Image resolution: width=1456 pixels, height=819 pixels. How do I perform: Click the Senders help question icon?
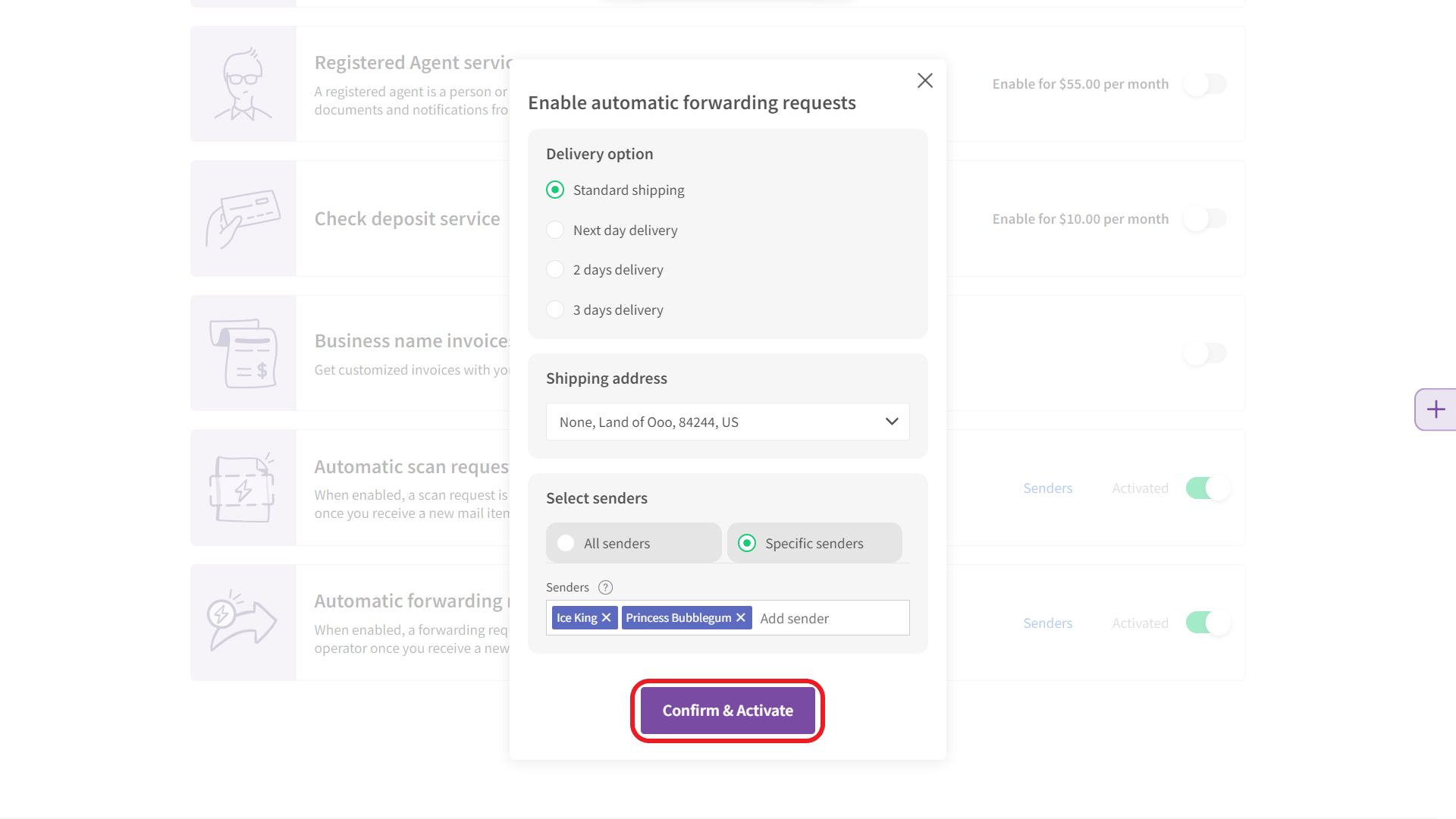pos(605,588)
